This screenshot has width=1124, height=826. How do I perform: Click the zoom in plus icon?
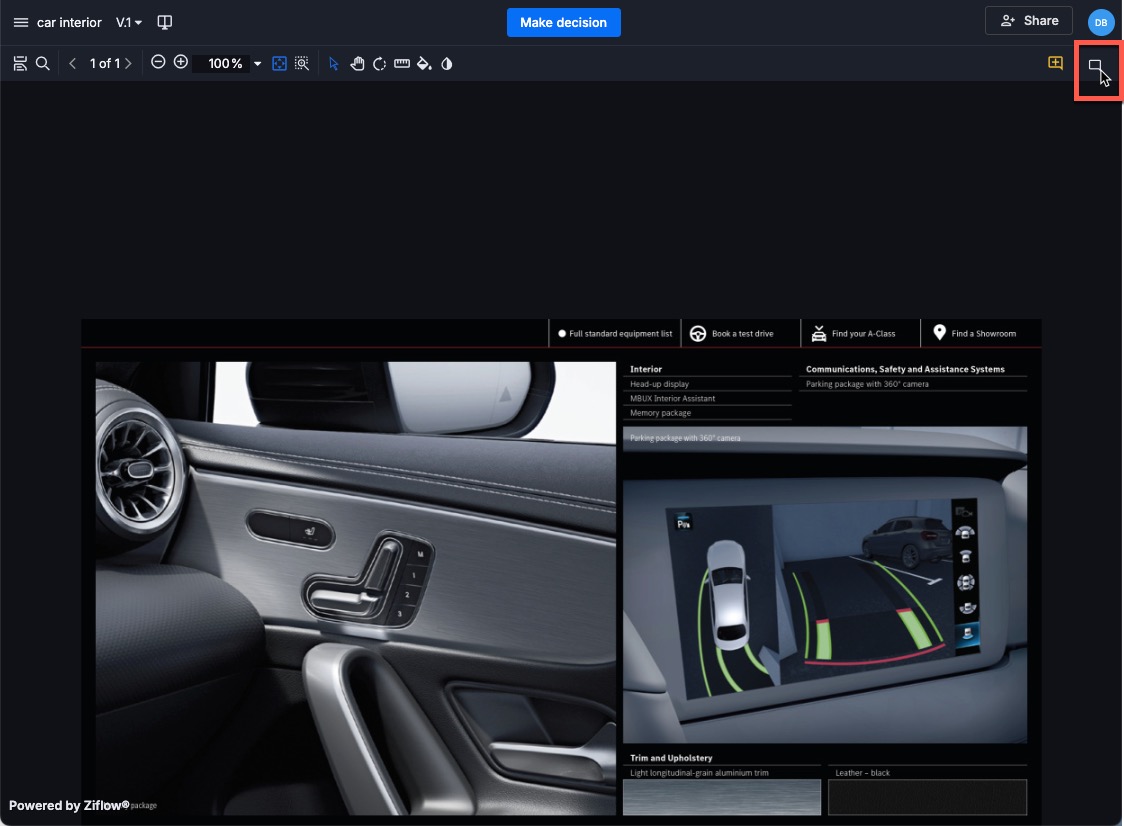click(x=181, y=62)
